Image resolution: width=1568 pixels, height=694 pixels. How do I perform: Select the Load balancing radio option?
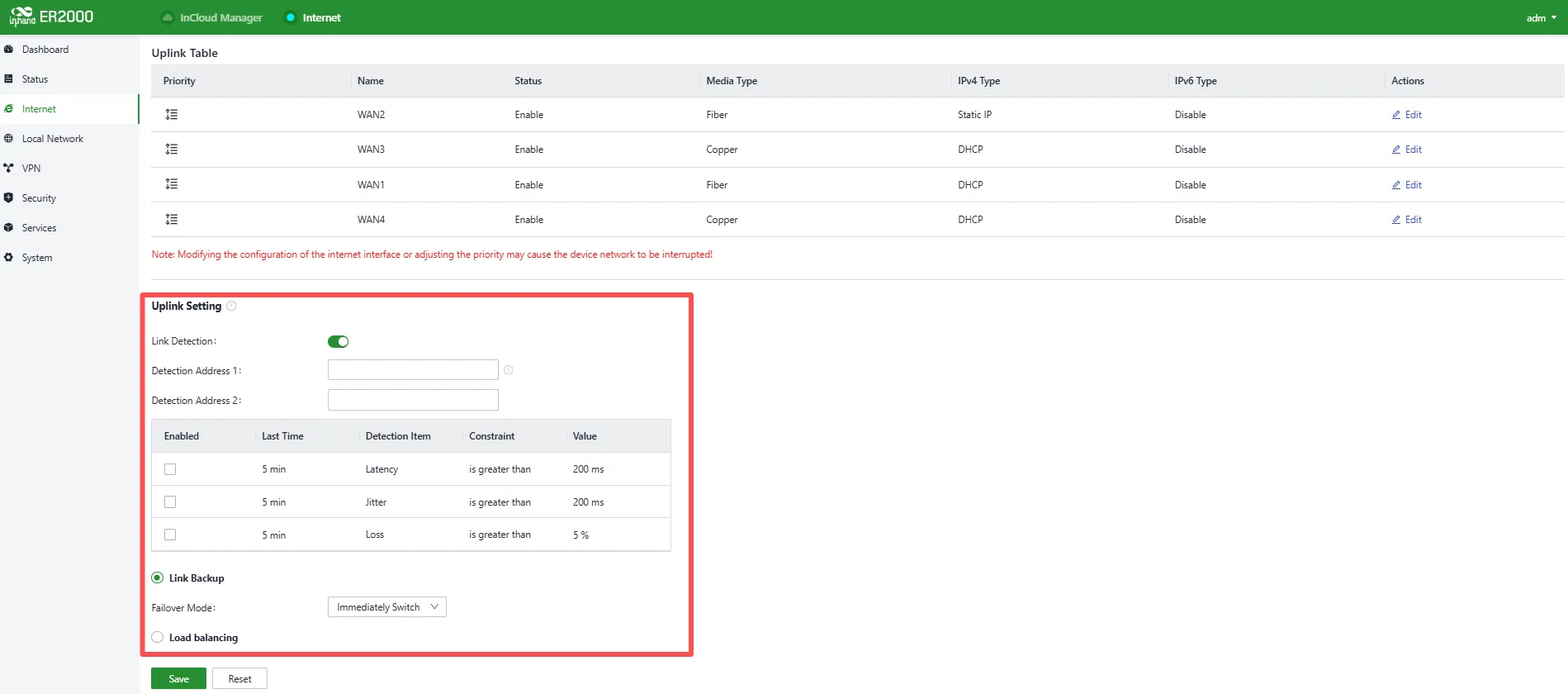click(158, 637)
